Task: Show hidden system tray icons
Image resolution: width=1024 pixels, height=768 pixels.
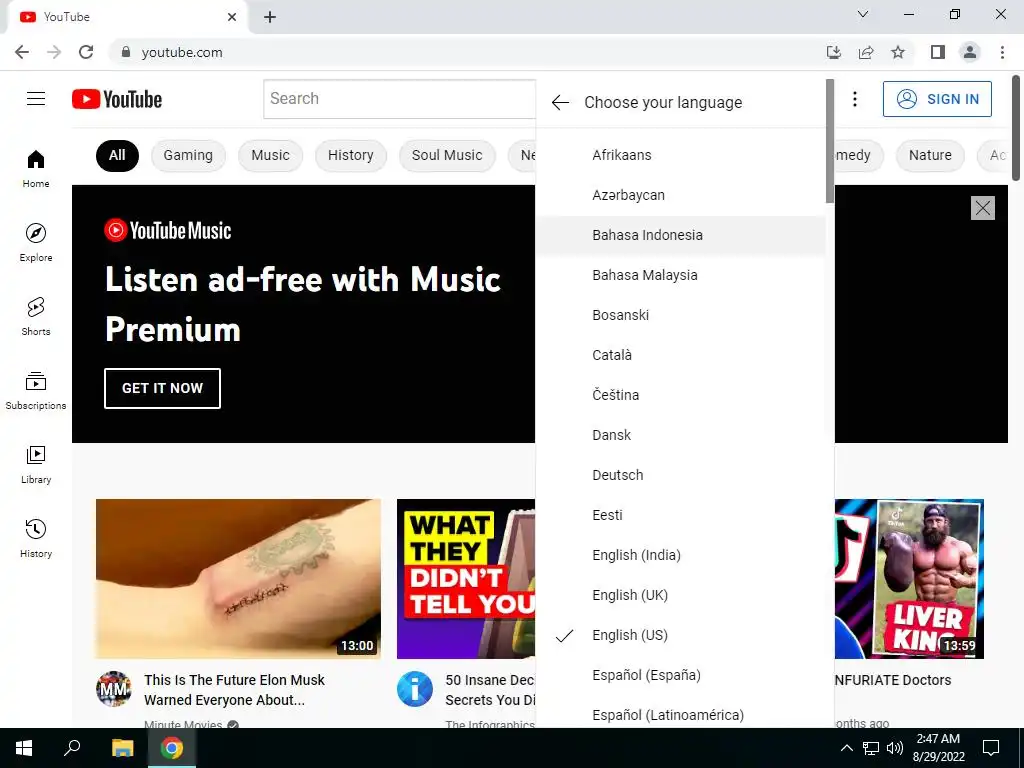Action: point(846,748)
